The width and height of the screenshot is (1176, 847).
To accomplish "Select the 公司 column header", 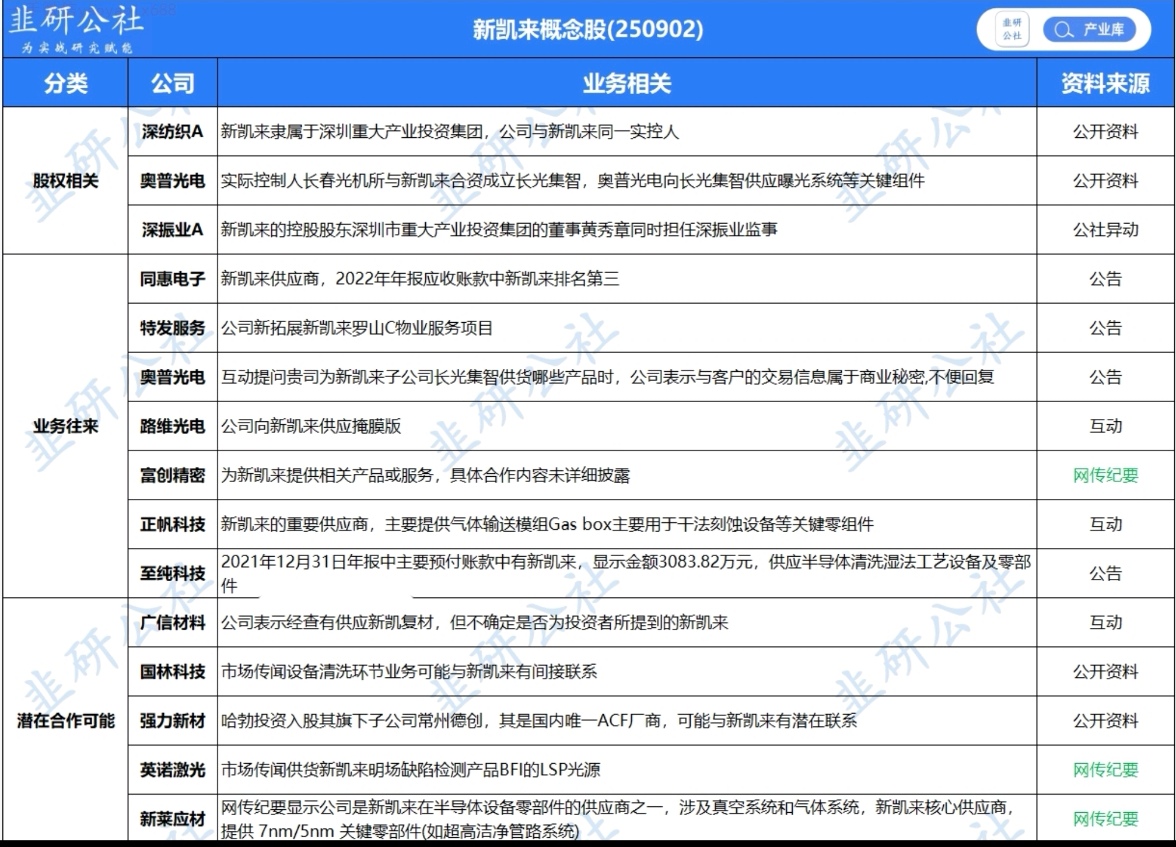I will pos(172,84).
